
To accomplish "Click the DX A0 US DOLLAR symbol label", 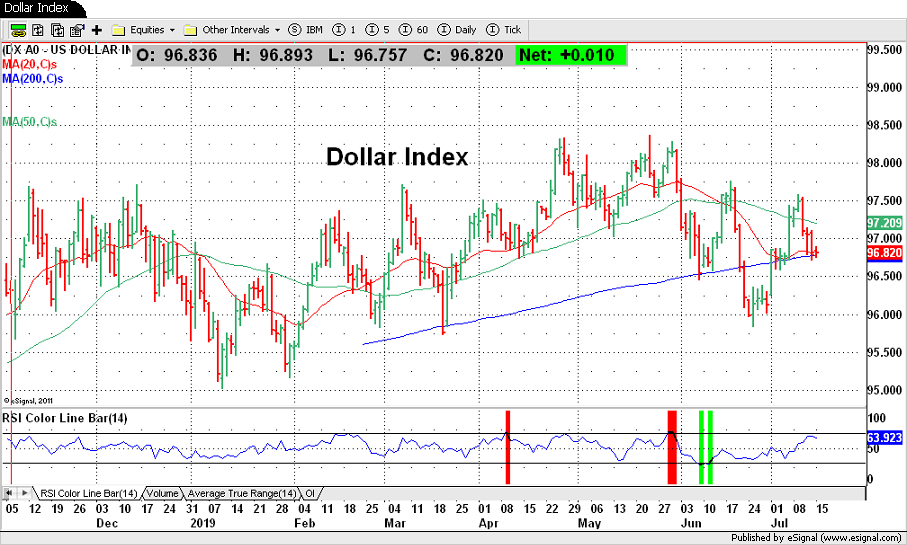I will pos(67,50).
